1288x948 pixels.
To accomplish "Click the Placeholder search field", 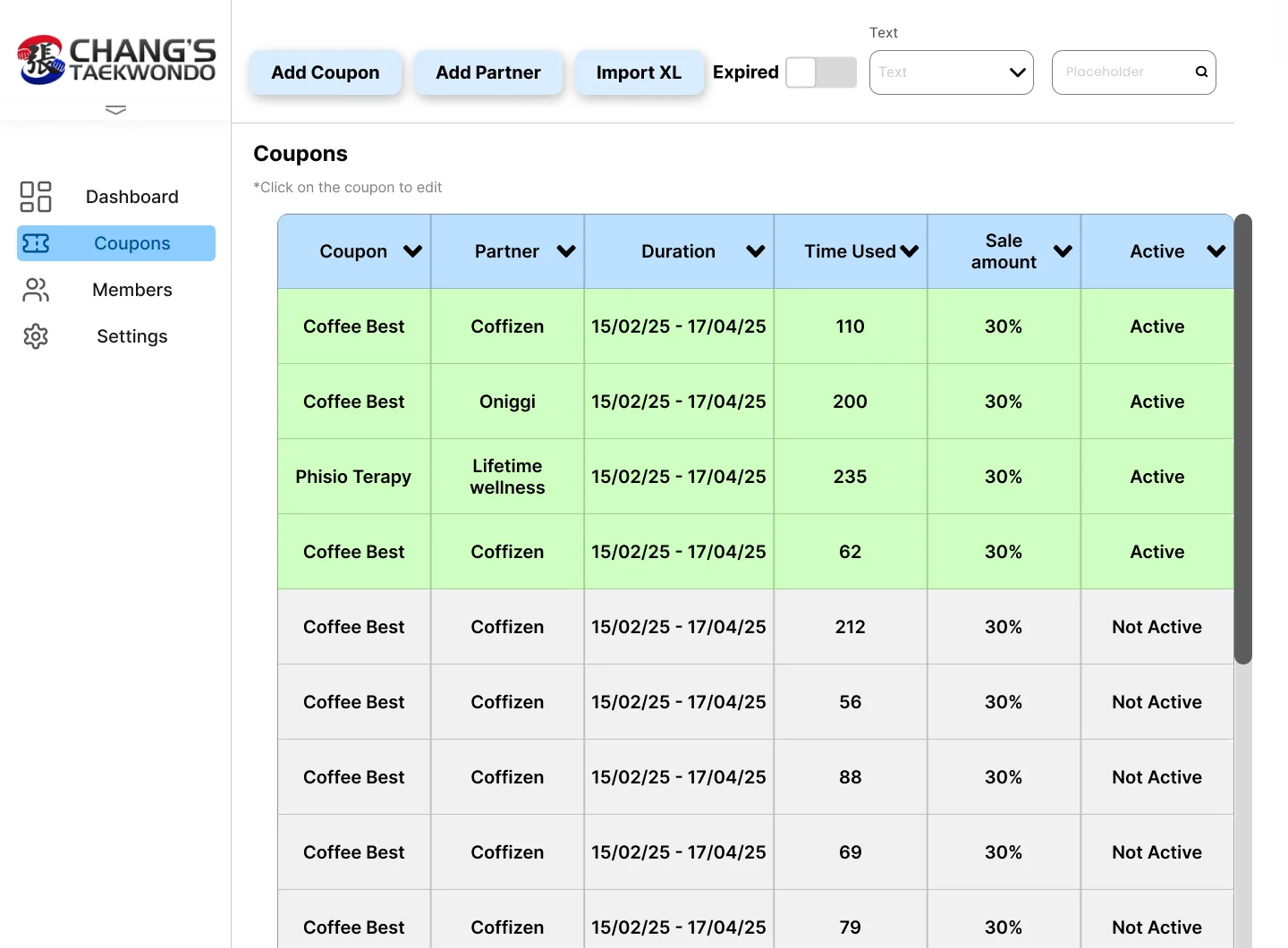I will pos(1133,72).
